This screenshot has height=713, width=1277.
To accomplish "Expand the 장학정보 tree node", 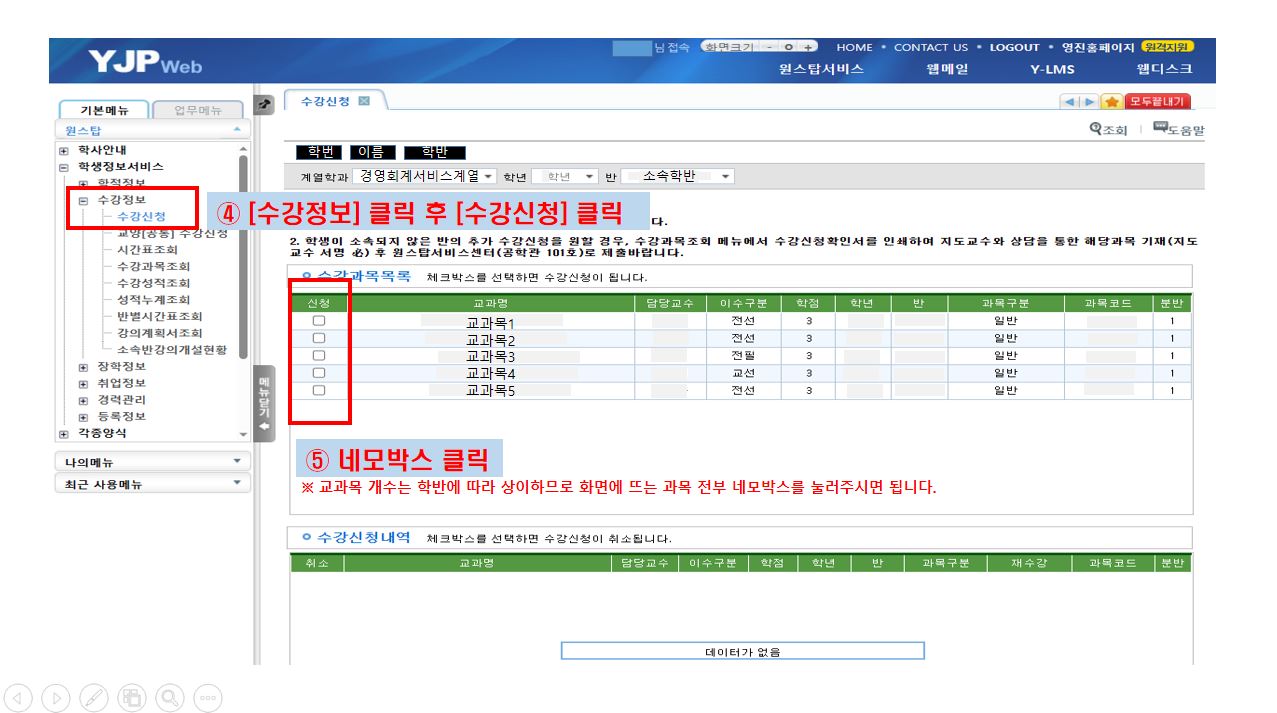I will [83, 367].
